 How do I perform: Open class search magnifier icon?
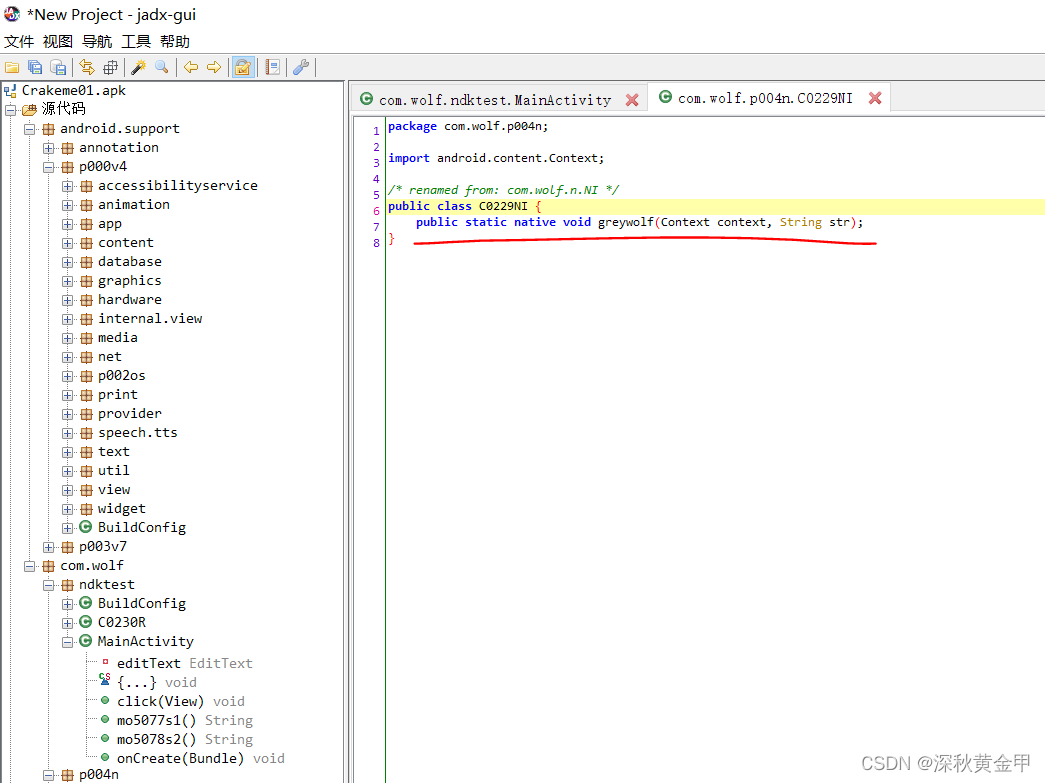click(162, 67)
